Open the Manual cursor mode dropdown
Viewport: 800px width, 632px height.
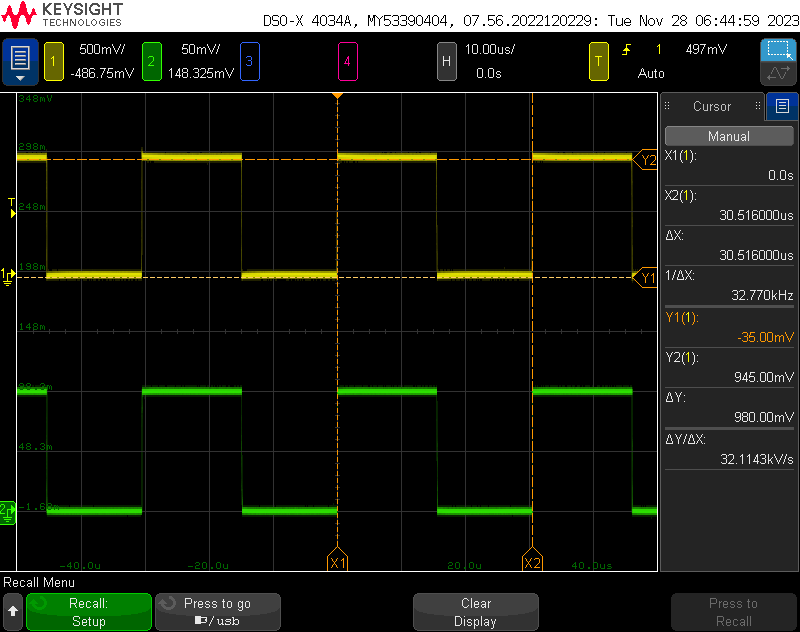(x=729, y=136)
